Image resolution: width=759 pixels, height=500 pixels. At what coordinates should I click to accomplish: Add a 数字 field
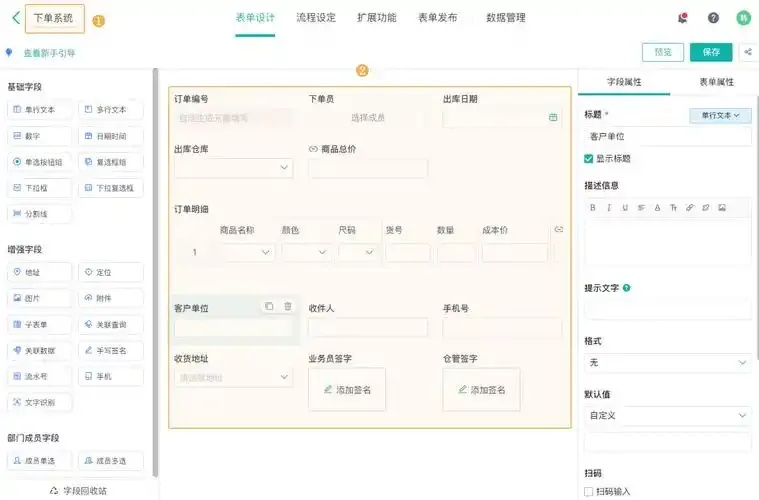pos(40,136)
